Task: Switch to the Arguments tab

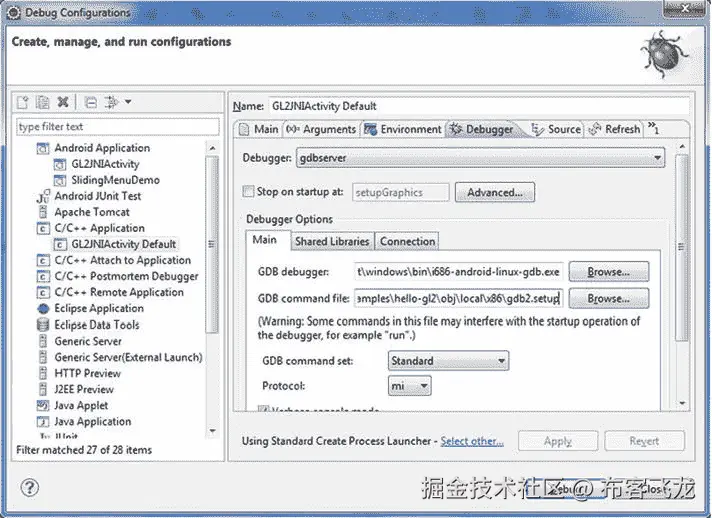Action: tap(321, 129)
